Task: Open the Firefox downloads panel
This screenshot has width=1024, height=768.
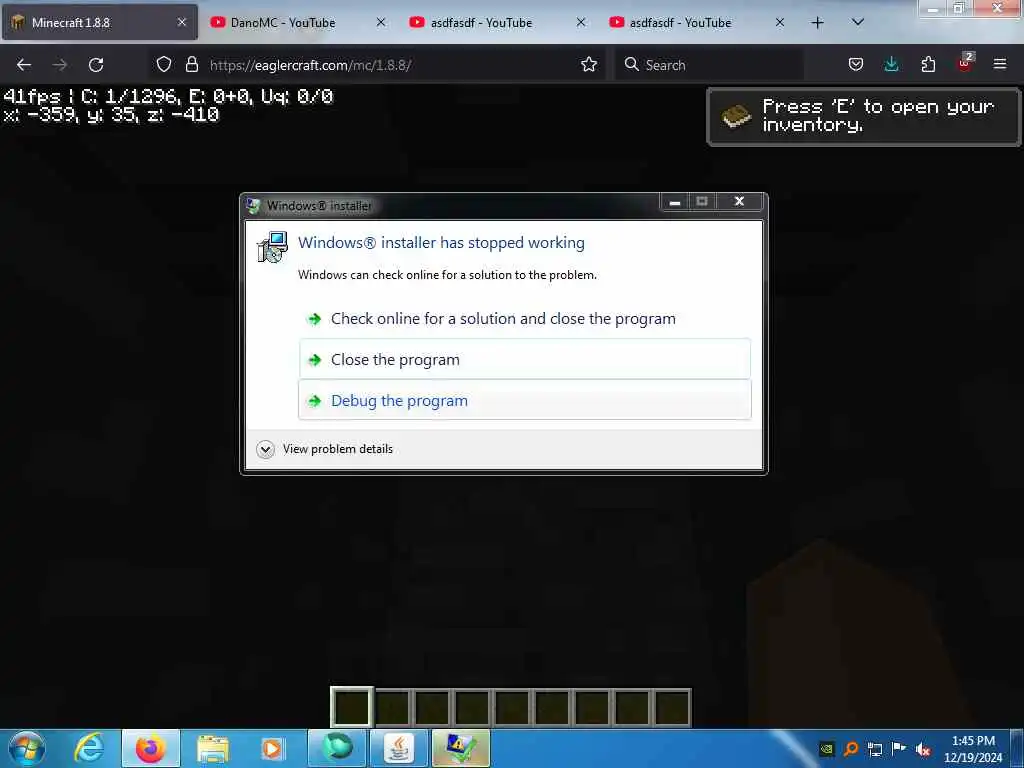Action: (891, 64)
